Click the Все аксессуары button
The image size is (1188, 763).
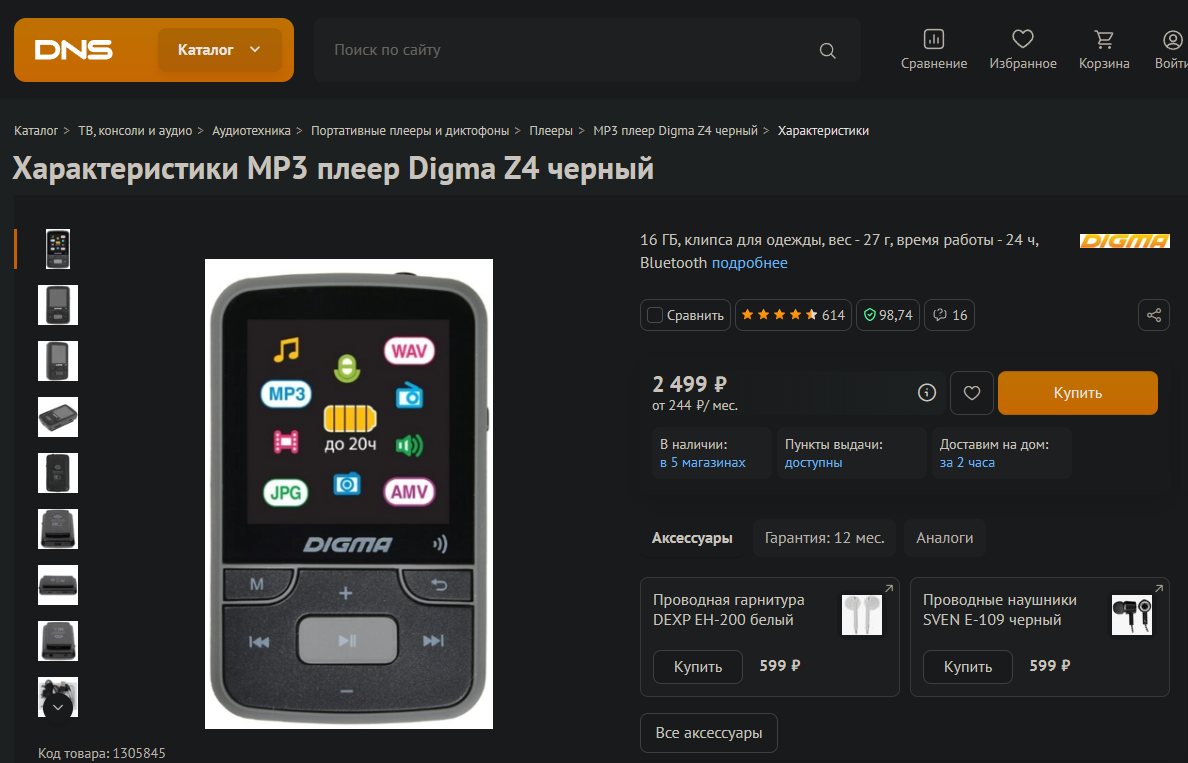pyautogui.click(x=708, y=733)
